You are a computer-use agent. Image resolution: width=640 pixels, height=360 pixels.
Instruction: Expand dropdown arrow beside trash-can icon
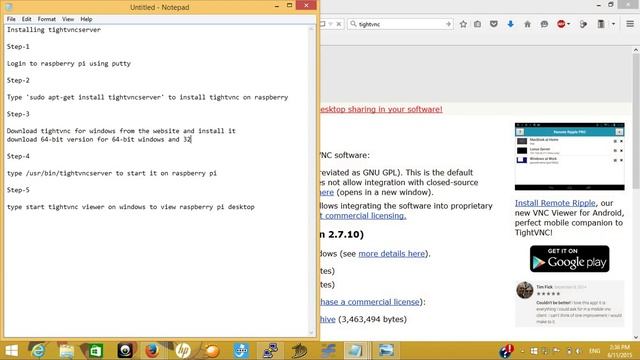[613, 24]
